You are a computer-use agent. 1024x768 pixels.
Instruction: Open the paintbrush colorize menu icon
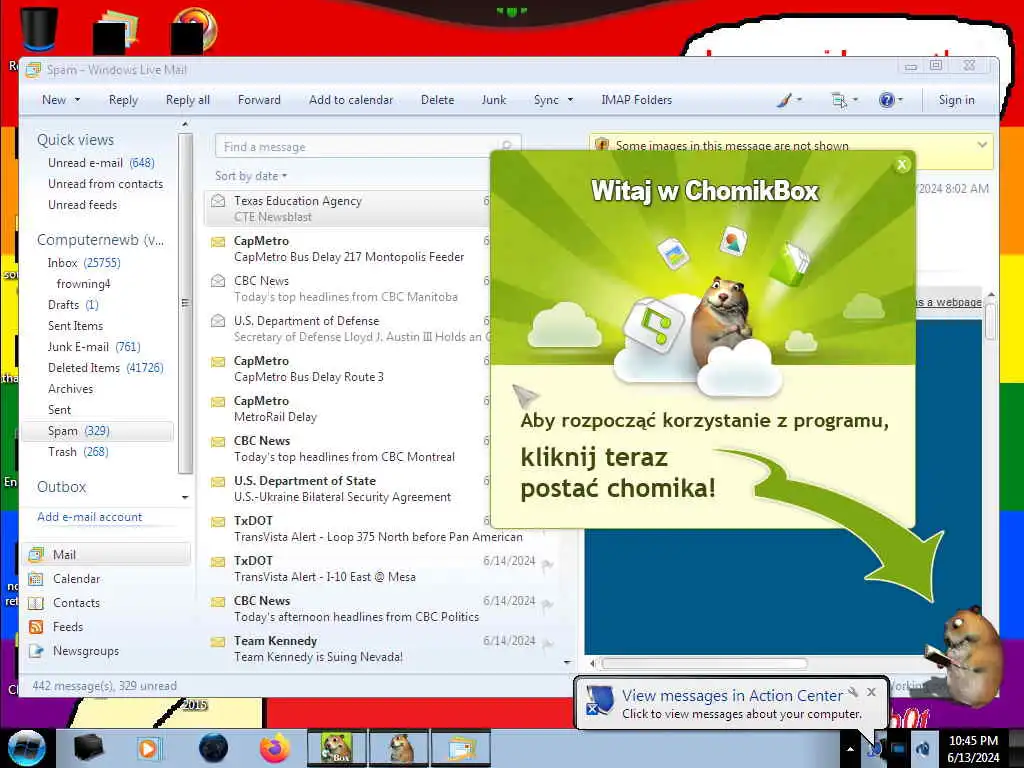(x=784, y=100)
